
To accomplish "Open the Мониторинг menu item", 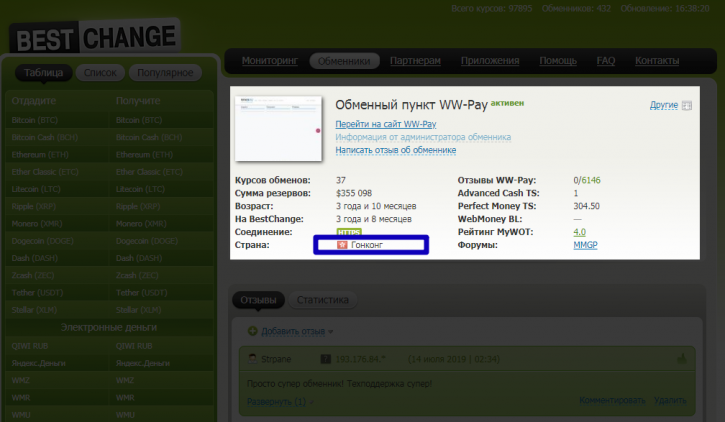I will tap(270, 61).
